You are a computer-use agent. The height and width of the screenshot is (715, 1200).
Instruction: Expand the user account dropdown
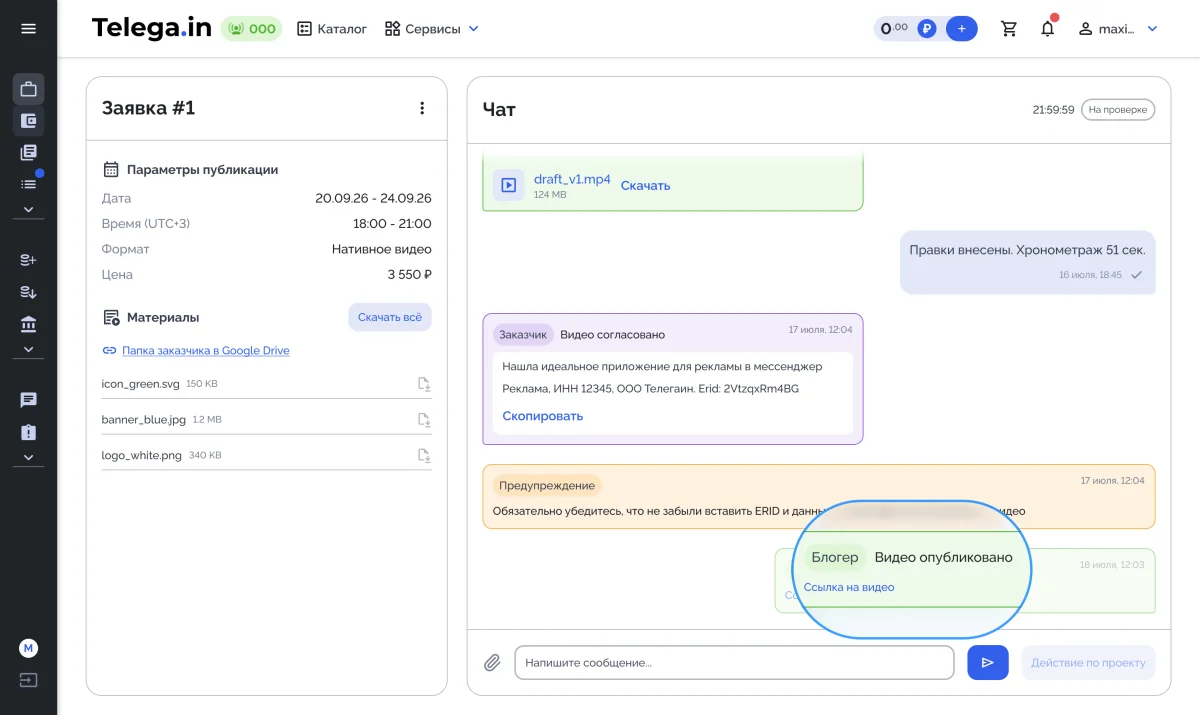tap(1152, 29)
